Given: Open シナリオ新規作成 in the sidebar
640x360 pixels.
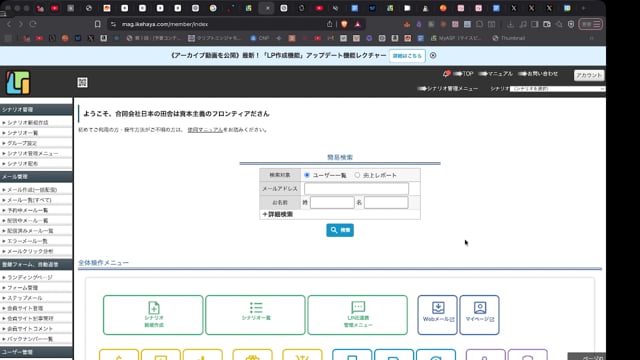Looking at the screenshot, I should [28, 122].
